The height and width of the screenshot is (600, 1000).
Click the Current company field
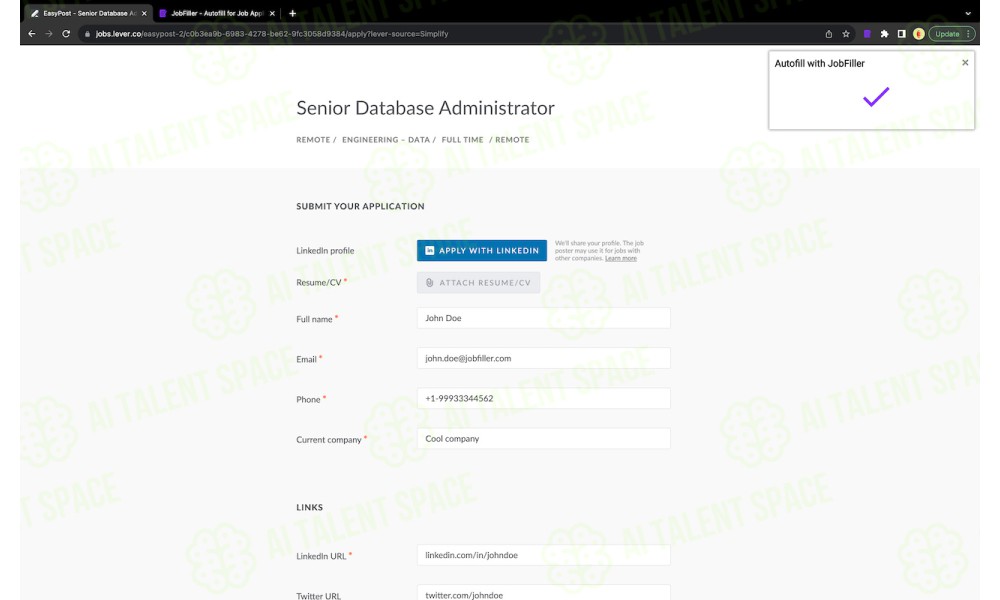(543, 439)
